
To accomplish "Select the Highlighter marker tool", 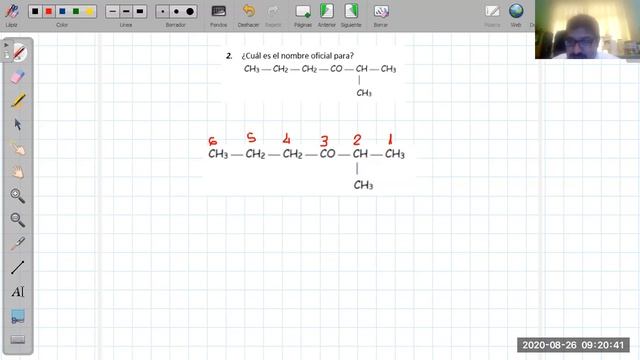I will (18, 100).
